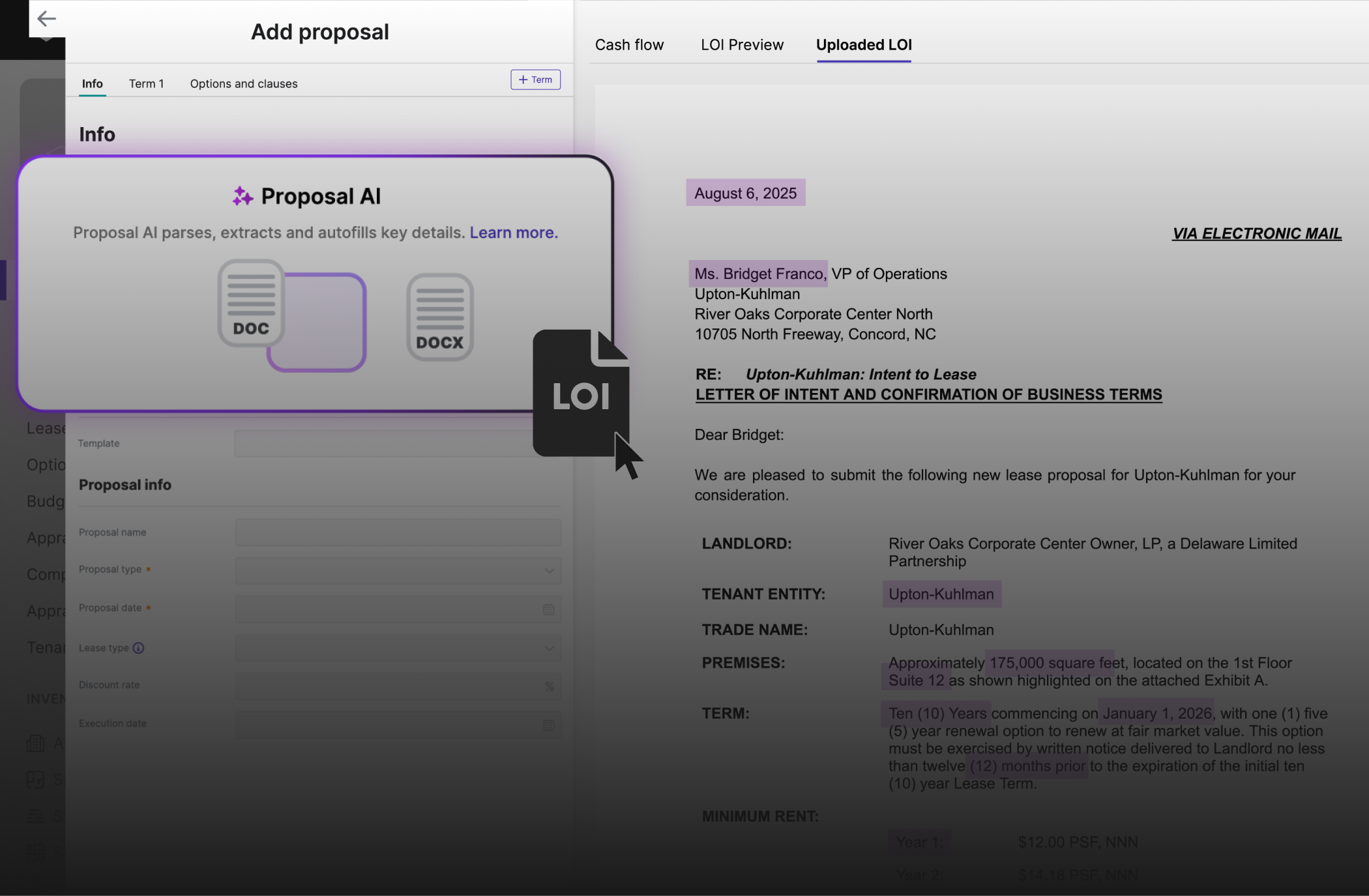1369x896 pixels.
Task: Click the Lease type info icon
Action: (x=138, y=648)
